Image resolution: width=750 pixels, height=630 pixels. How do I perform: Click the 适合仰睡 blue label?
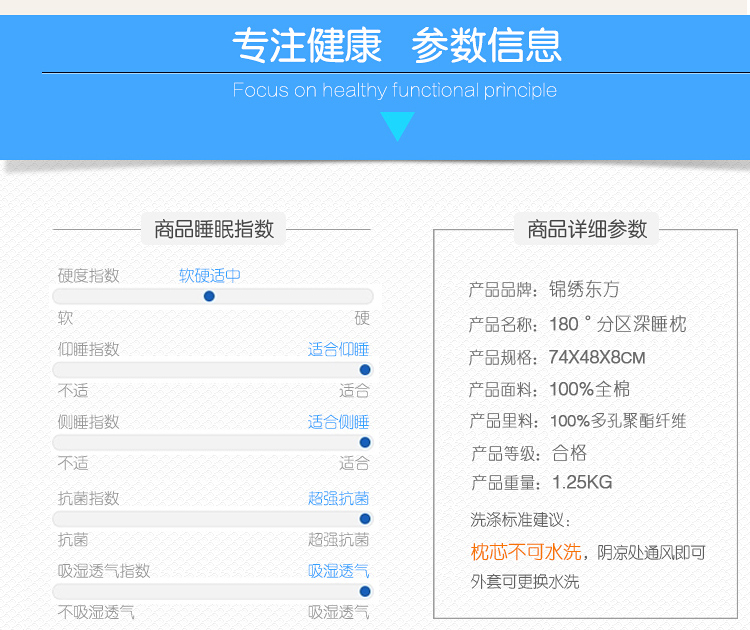click(x=338, y=349)
